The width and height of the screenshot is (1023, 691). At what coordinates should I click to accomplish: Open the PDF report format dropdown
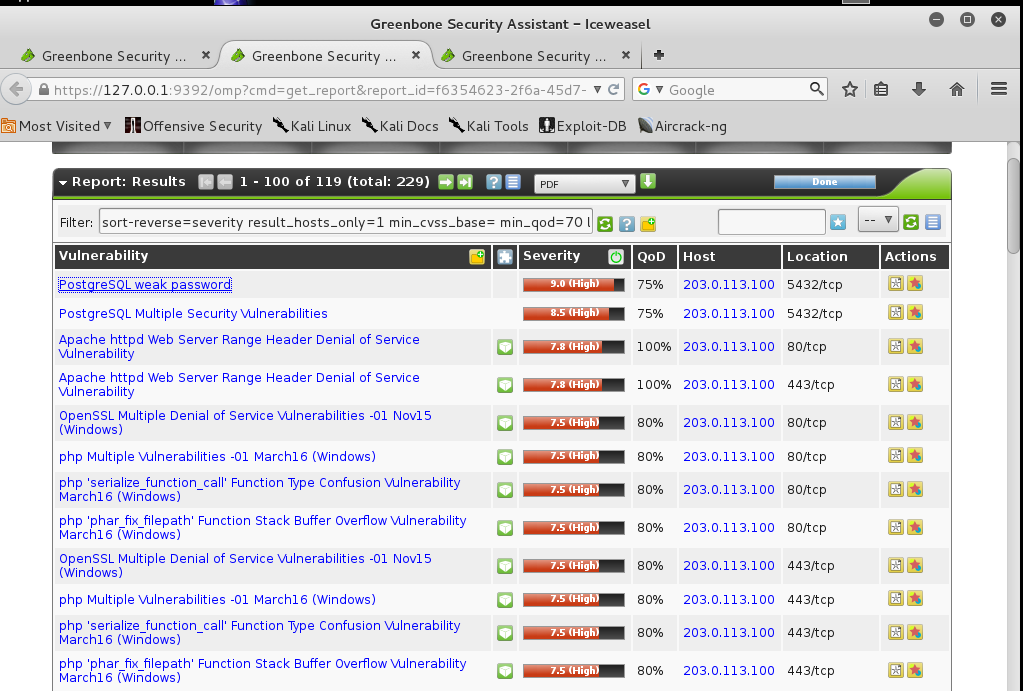pos(584,184)
